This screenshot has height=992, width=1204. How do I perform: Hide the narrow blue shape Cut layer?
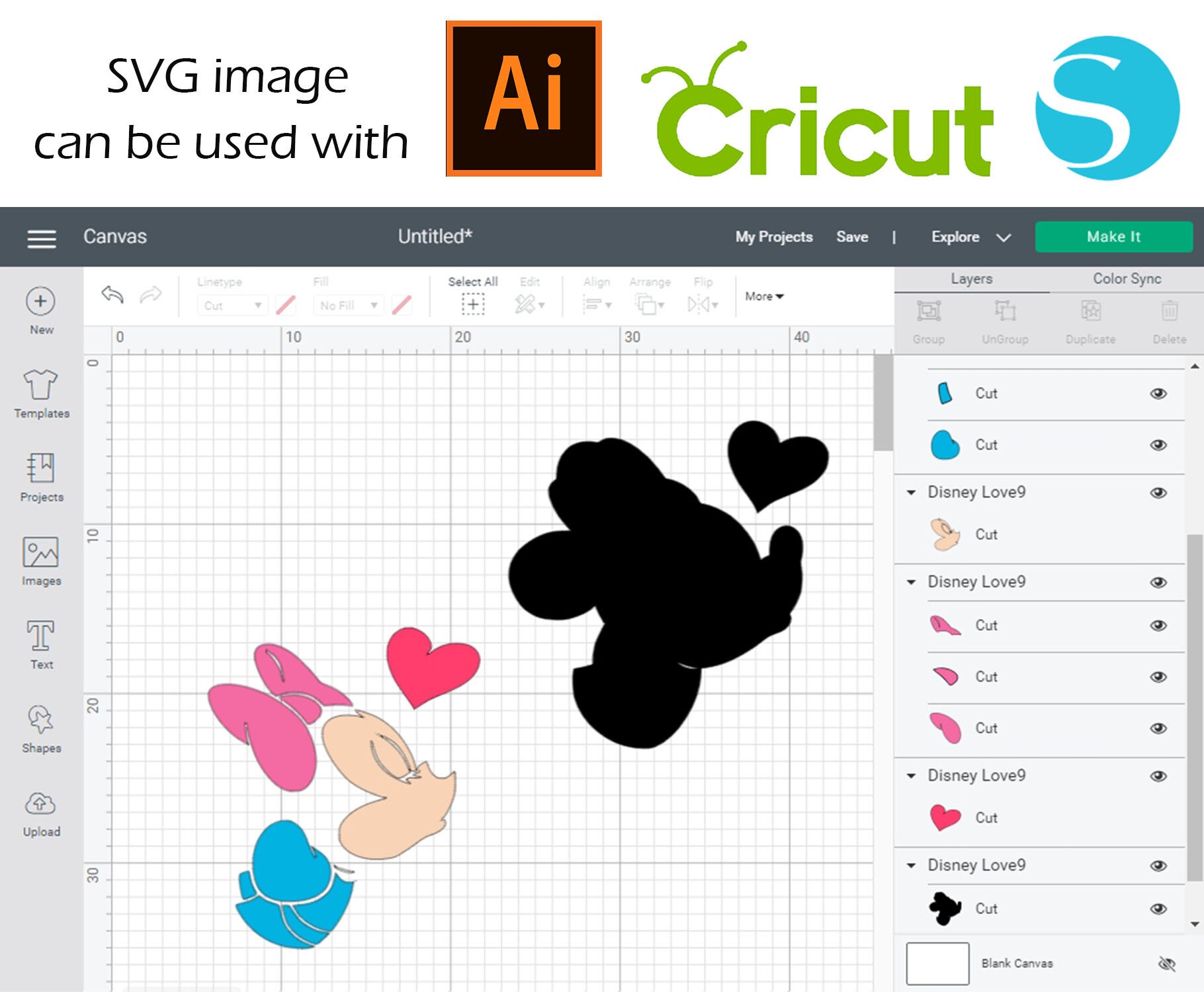pos(1158,393)
